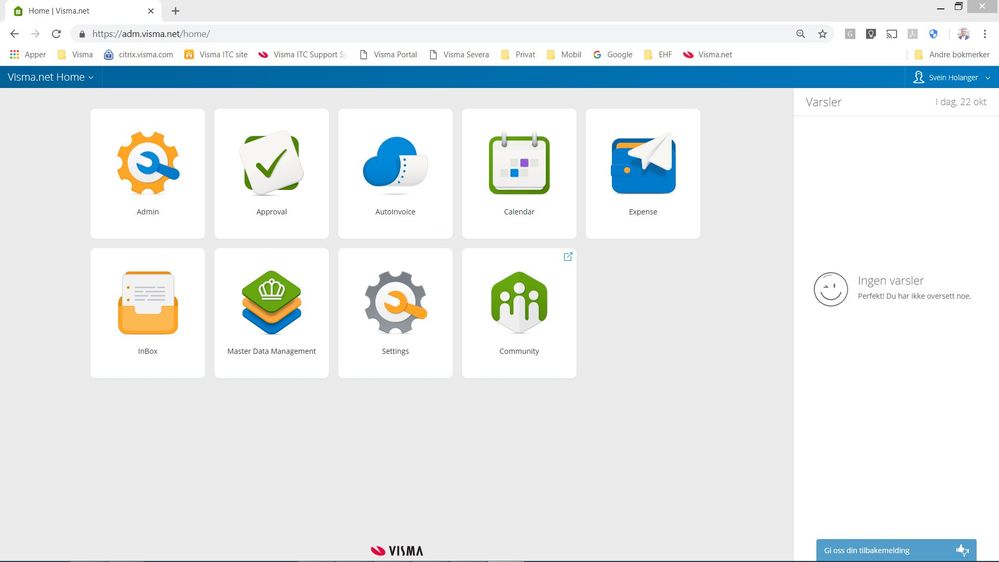This screenshot has width=999, height=562.
Task: Click the thumbs-up feedback icon
Action: coord(962,550)
